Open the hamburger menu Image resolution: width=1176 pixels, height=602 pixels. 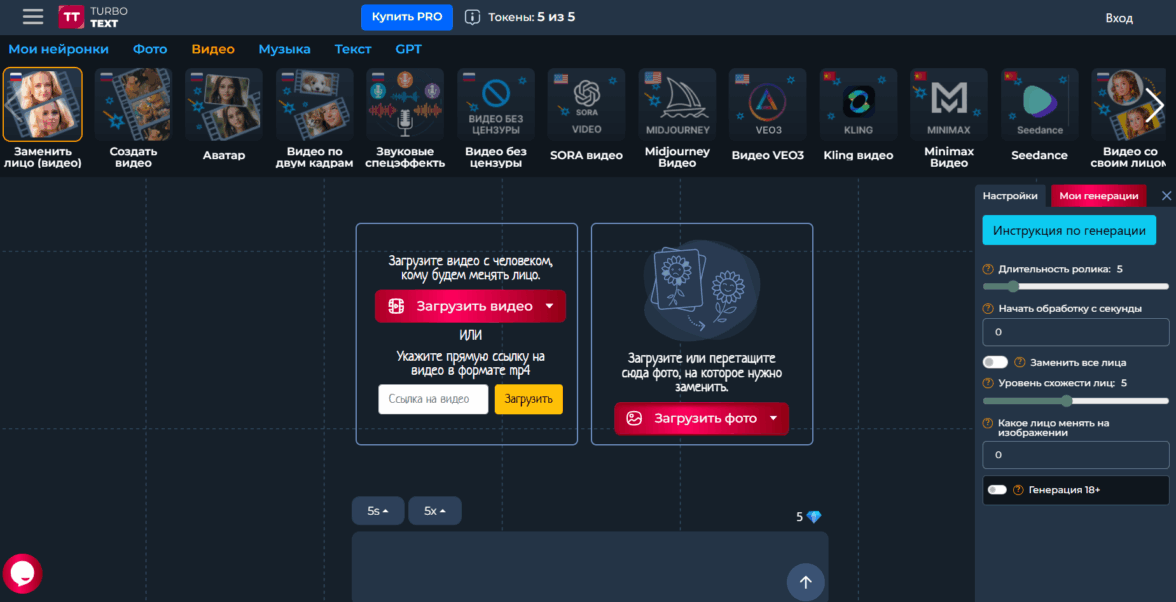click(x=33, y=16)
